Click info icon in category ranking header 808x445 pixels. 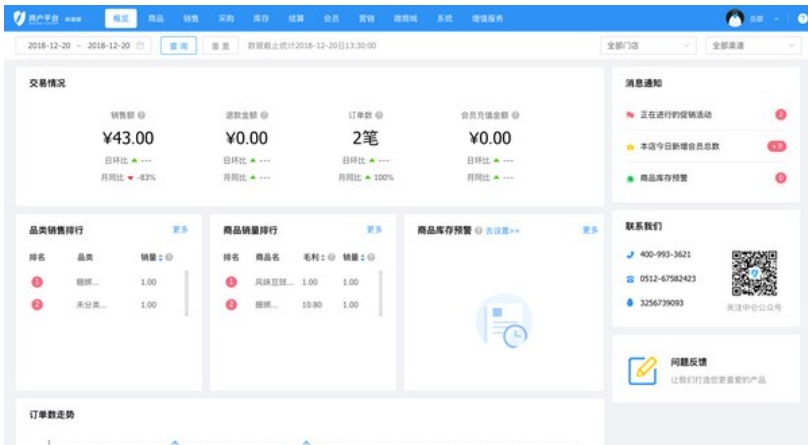[x=169, y=257]
